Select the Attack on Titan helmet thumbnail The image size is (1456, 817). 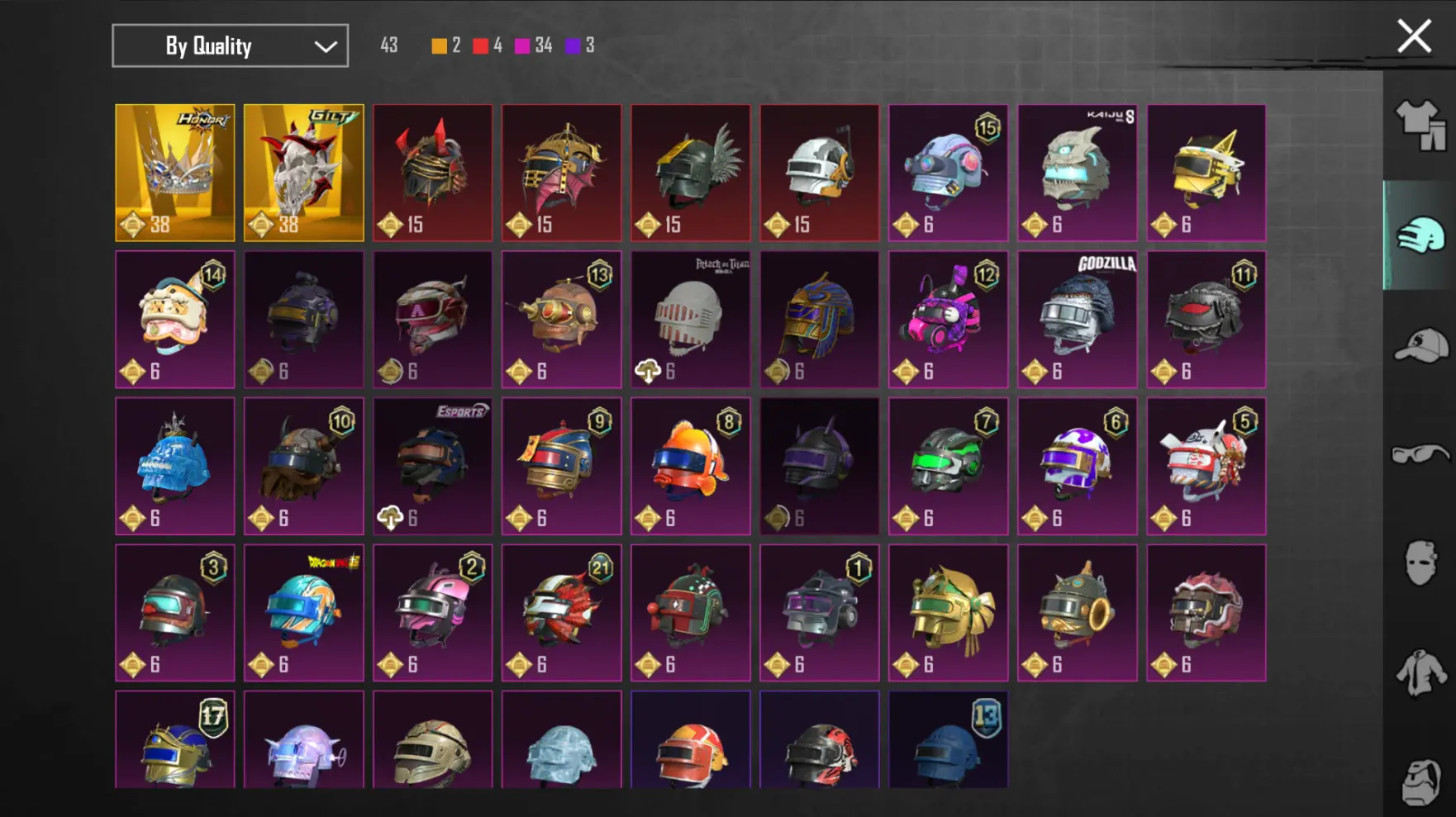[690, 319]
